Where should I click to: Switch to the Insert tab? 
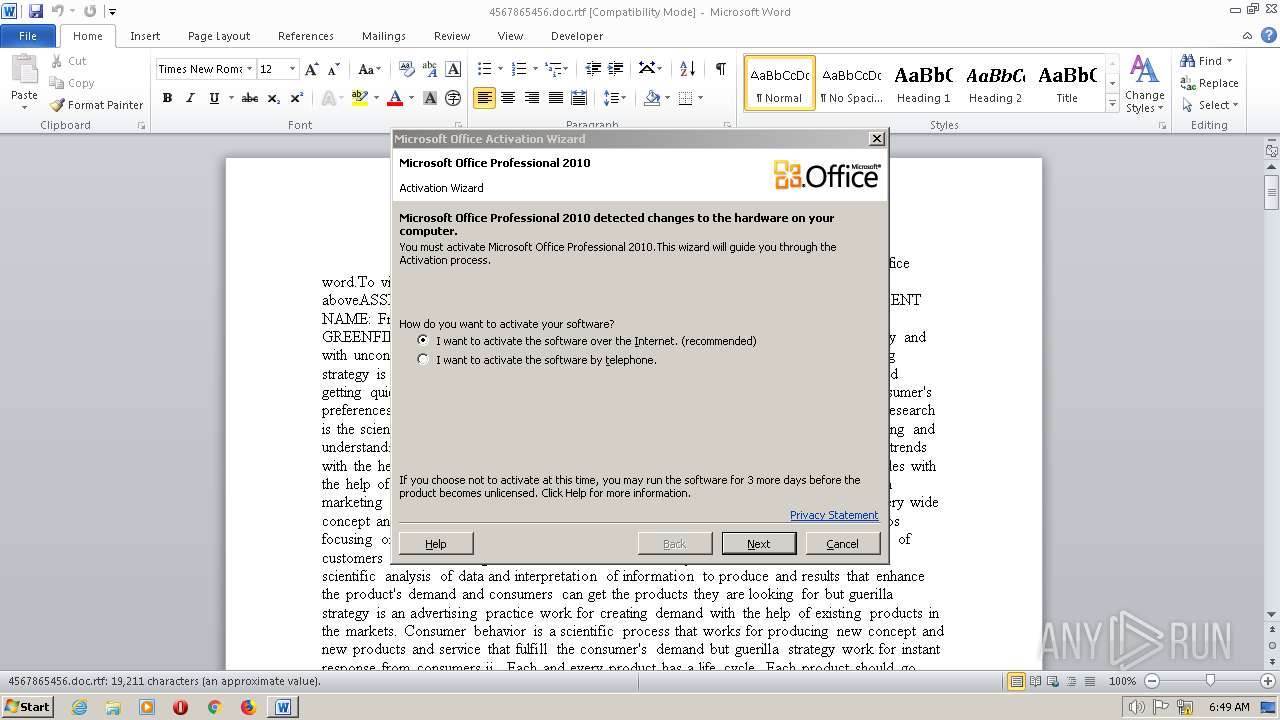click(x=145, y=36)
